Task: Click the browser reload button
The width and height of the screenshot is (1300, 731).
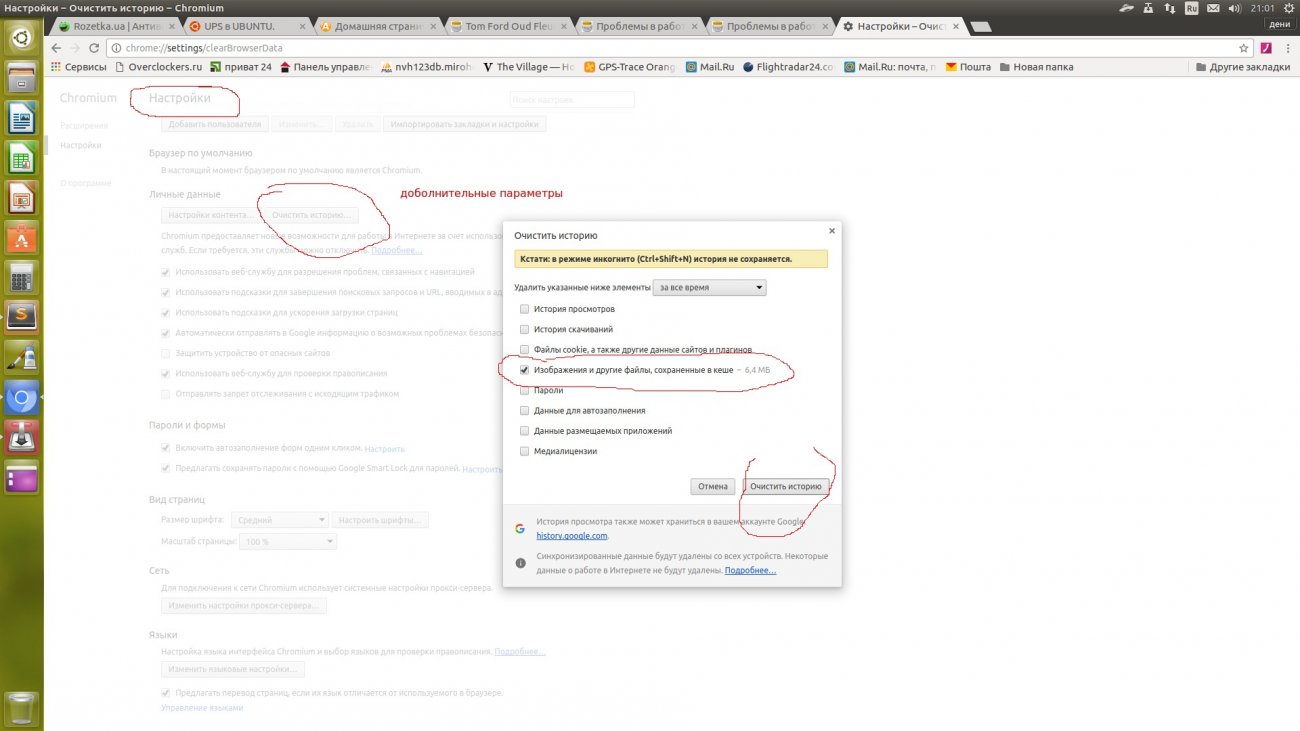Action: point(94,48)
